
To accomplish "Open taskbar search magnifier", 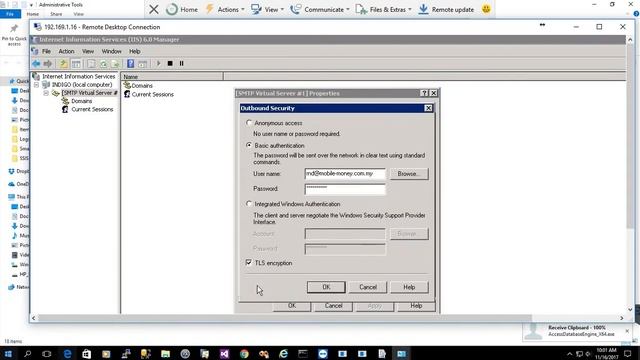I will coord(27,353).
